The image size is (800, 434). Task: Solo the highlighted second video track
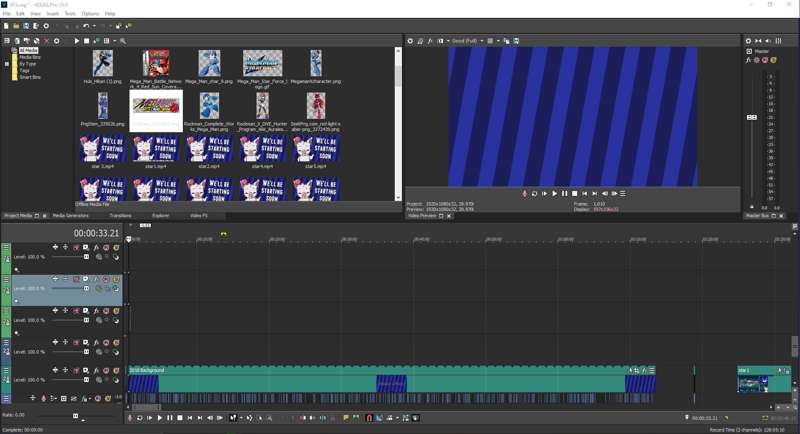tap(116, 279)
